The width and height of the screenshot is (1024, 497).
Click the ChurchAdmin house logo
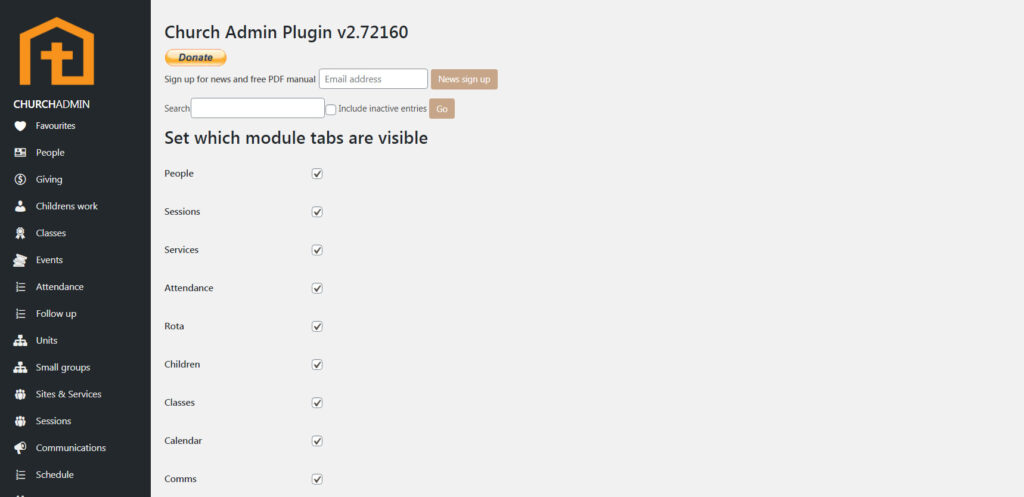57,51
